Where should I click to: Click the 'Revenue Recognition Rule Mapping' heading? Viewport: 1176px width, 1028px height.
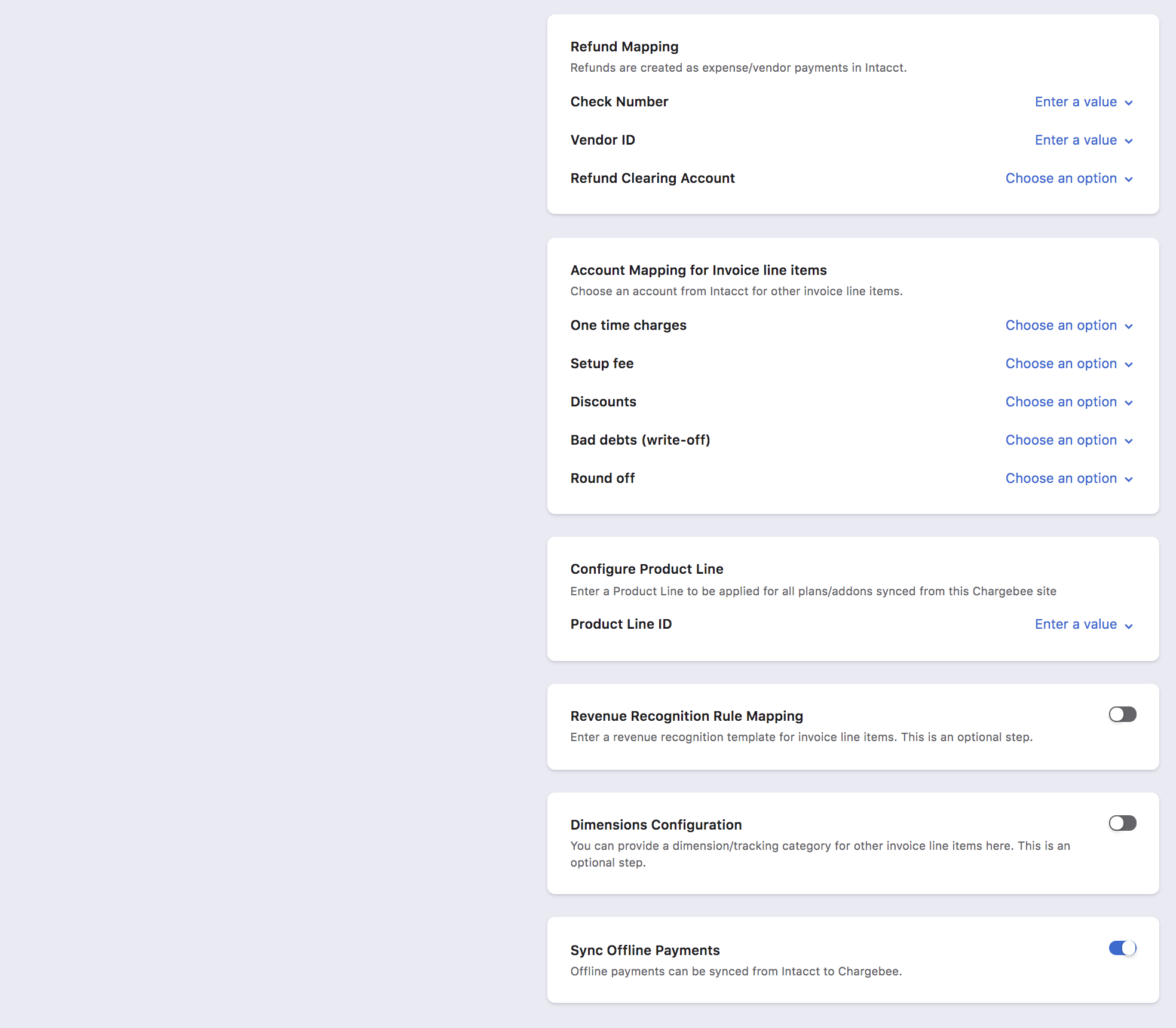pos(687,716)
